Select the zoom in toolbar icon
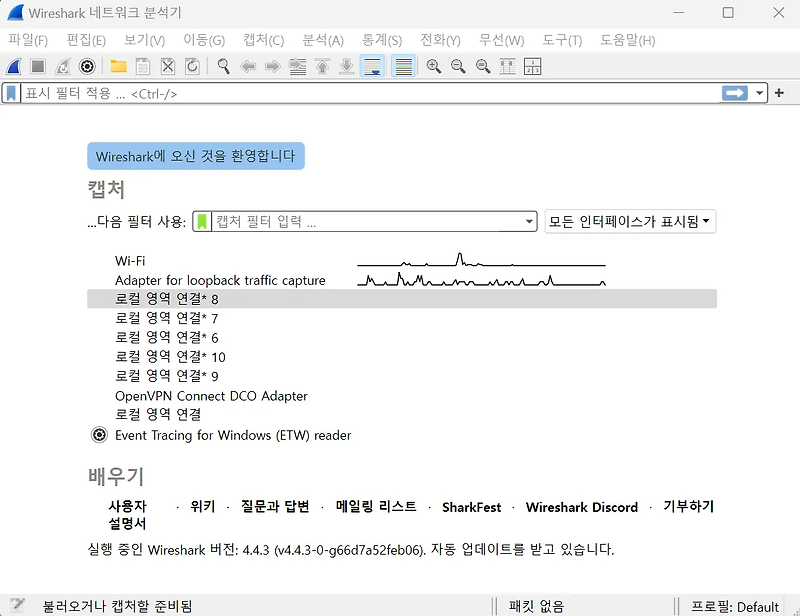 pyautogui.click(x=432, y=66)
